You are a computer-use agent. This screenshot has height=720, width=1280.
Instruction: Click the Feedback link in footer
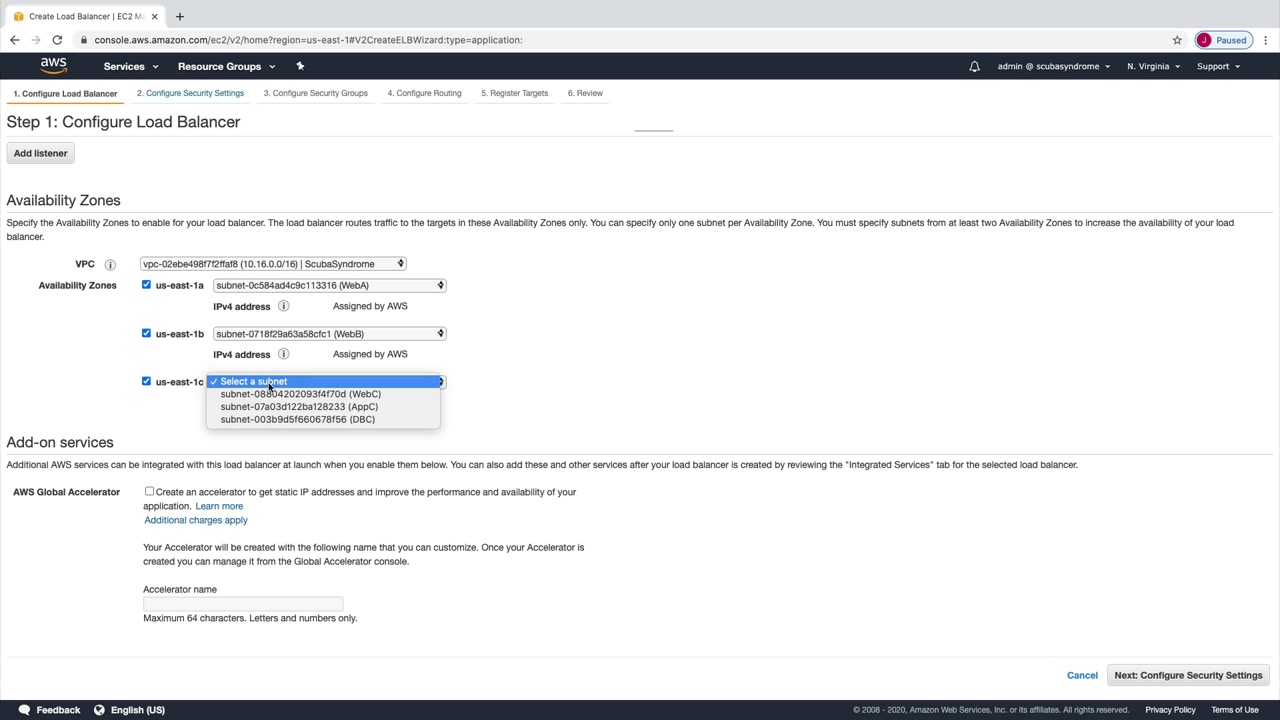click(58, 710)
